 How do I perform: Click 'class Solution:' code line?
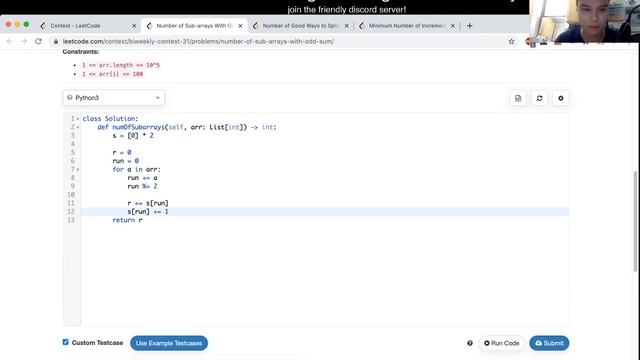click(x=110, y=119)
